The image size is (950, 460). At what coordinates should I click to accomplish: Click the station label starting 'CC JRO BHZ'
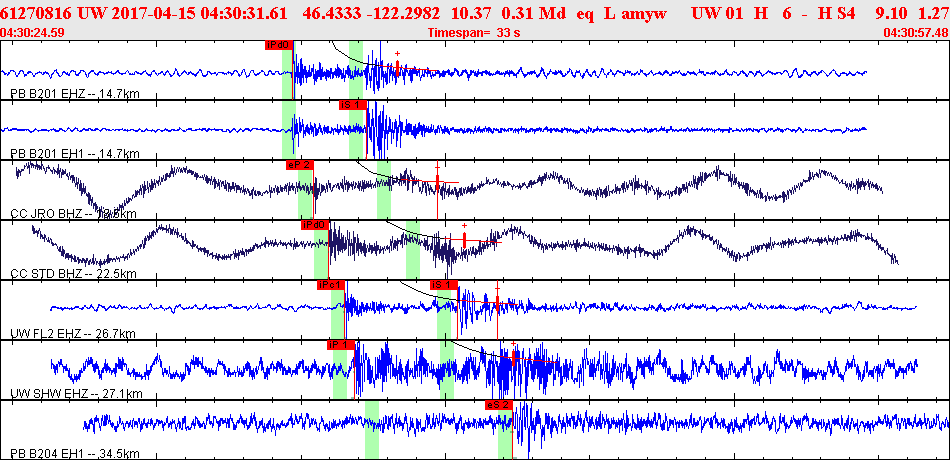pos(73,214)
